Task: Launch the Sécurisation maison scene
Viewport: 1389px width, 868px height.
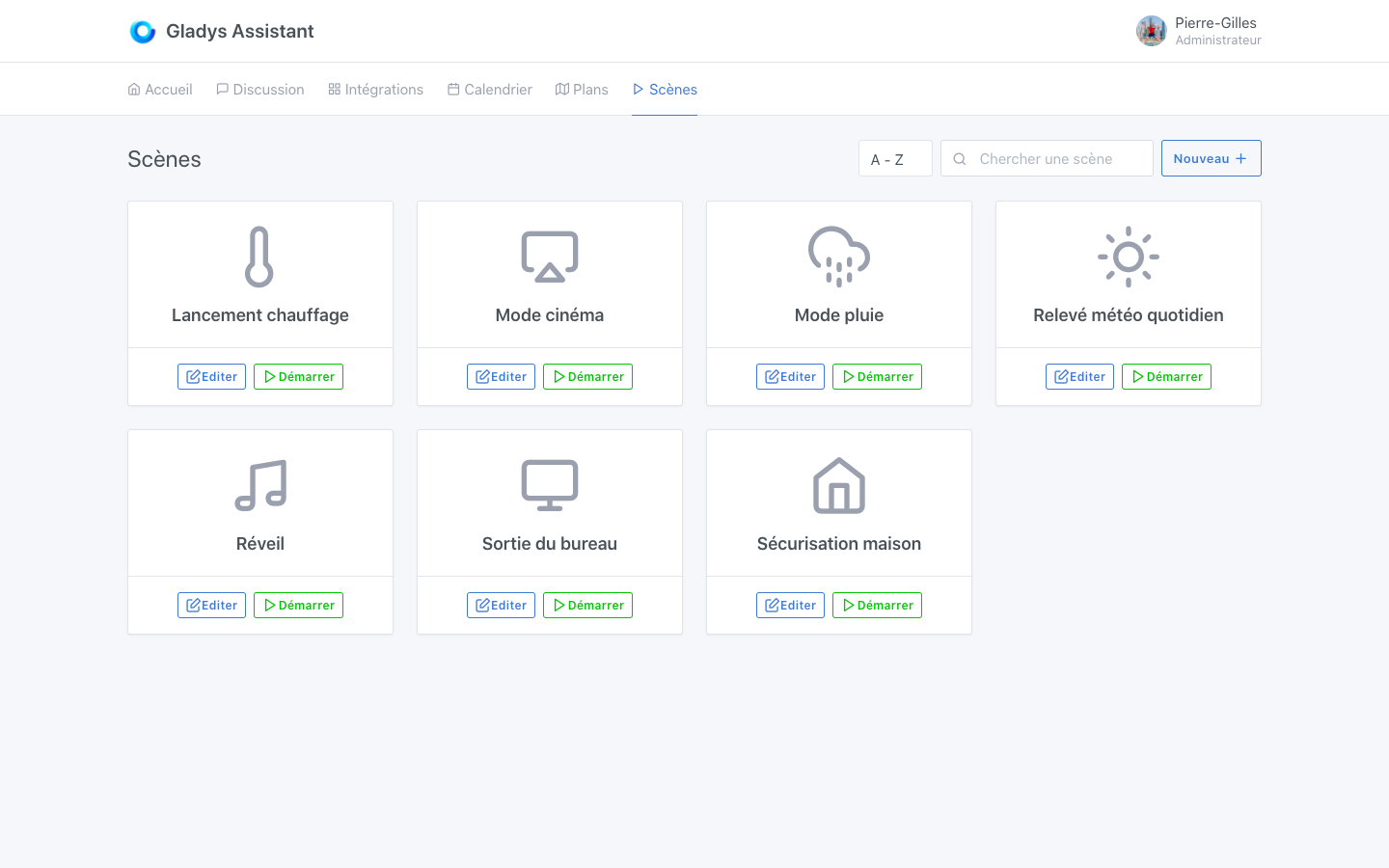Action: [876, 605]
